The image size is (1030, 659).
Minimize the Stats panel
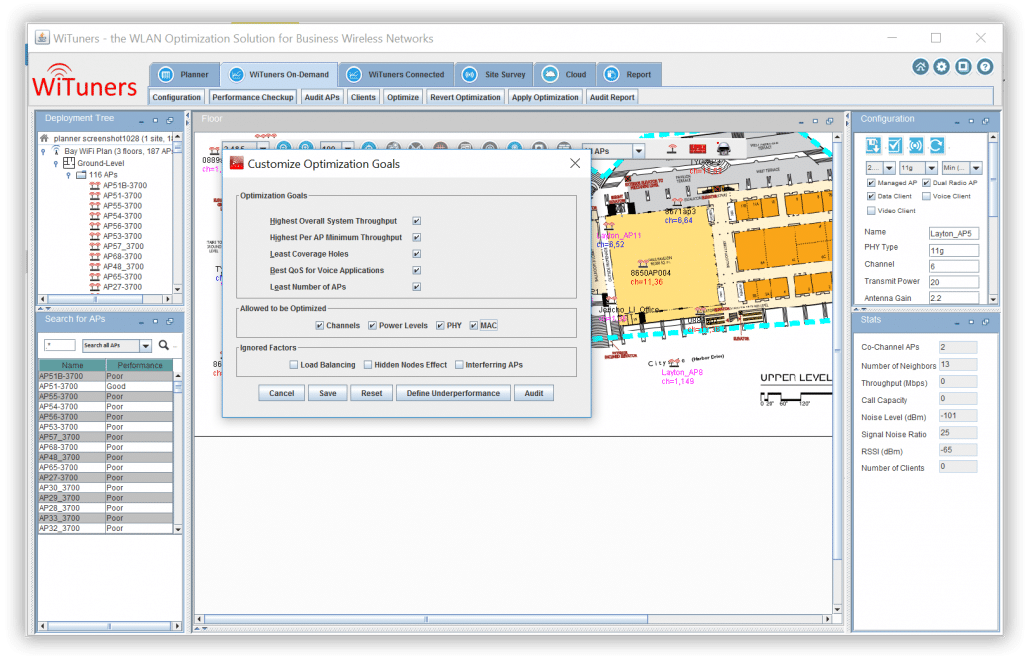coord(957,323)
